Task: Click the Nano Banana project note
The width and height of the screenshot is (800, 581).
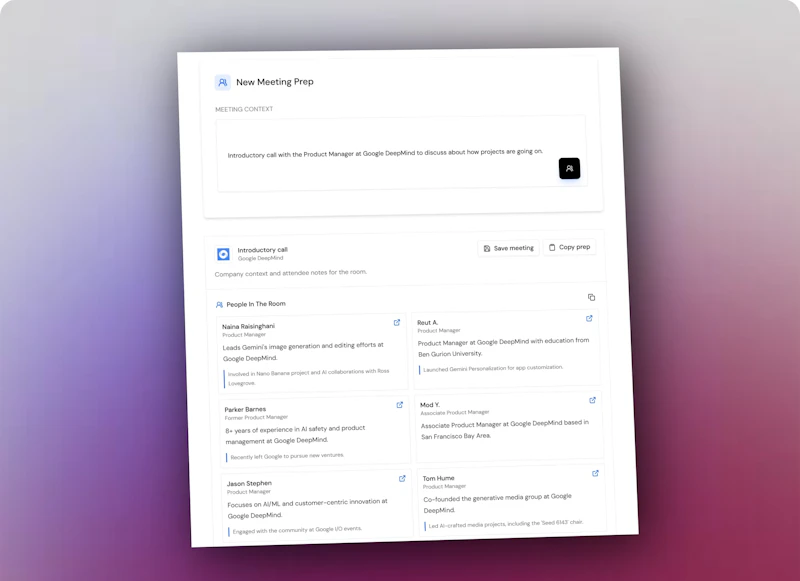Action: pos(309,377)
